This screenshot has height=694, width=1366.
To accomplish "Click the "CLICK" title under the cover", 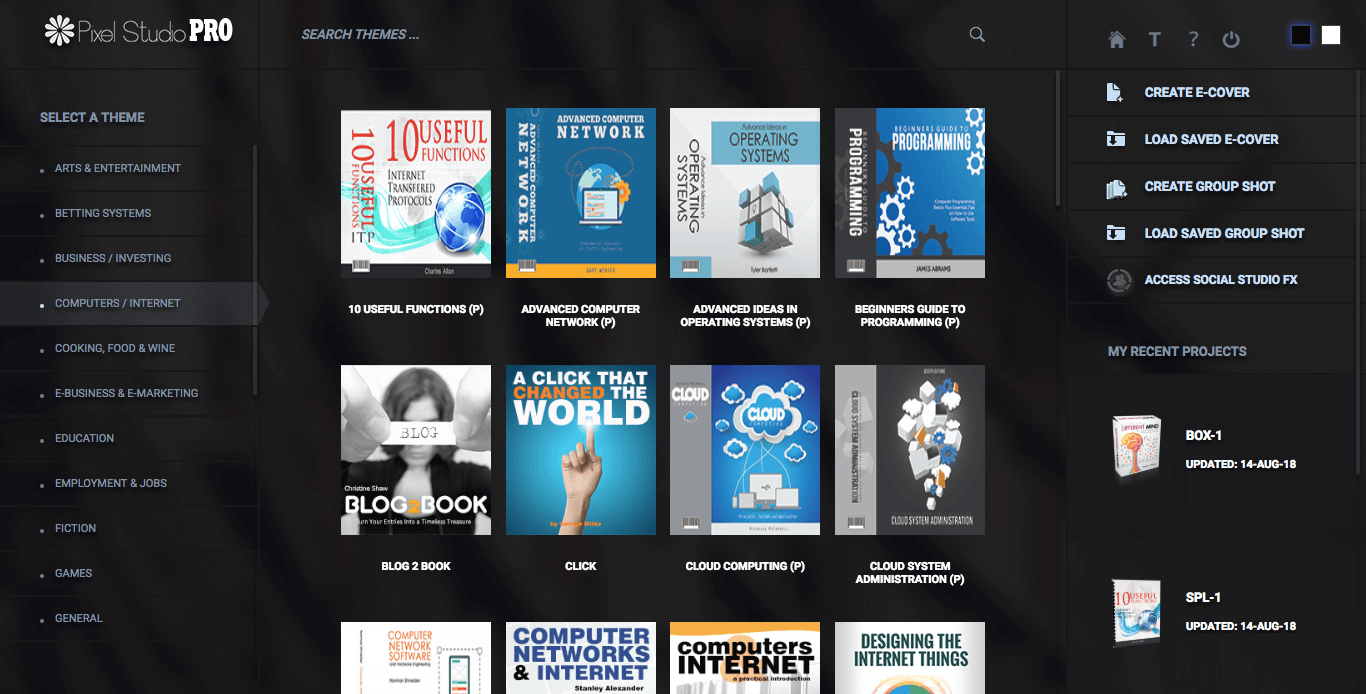I will (581, 566).
